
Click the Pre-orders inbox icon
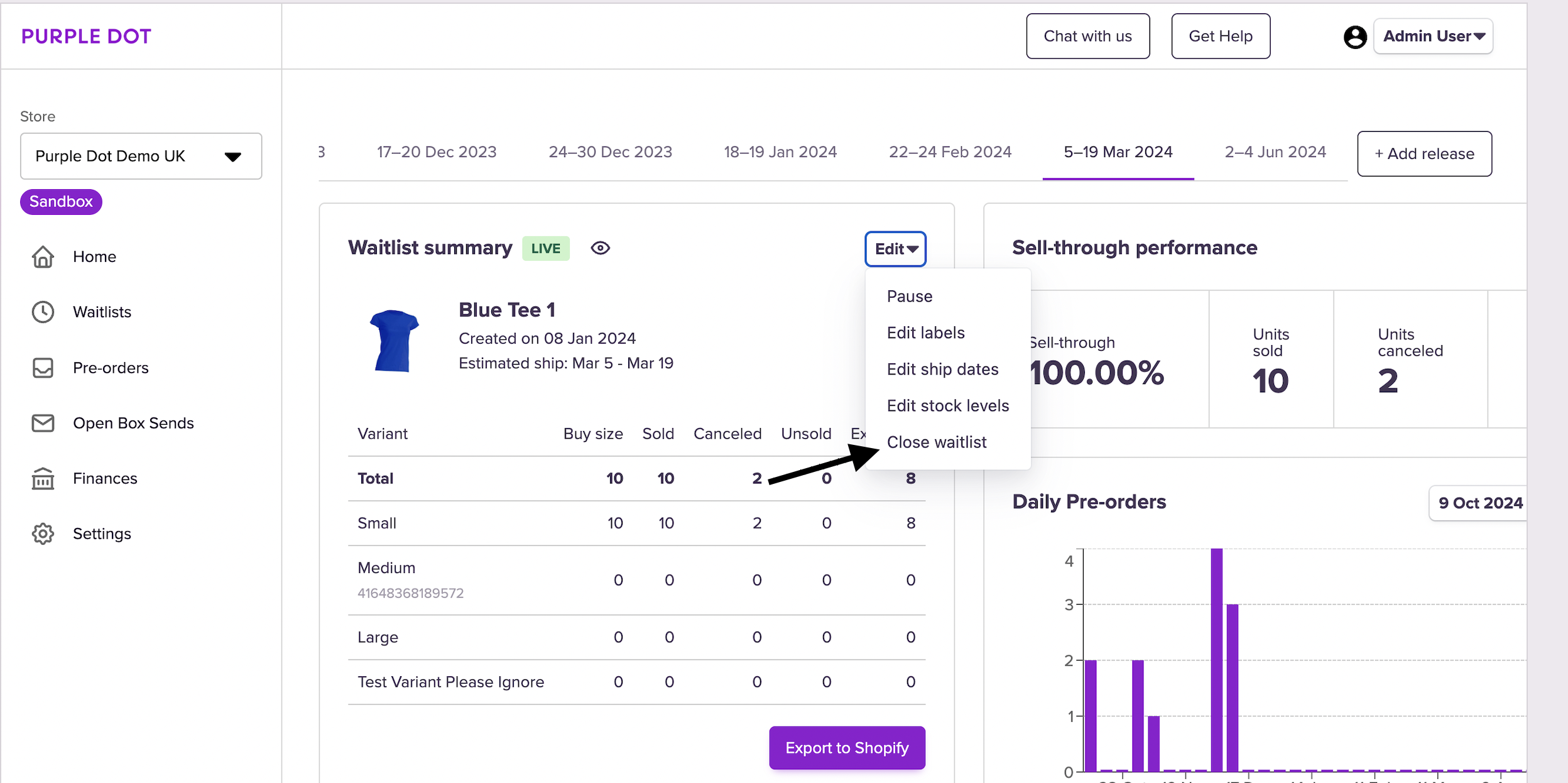pos(43,368)
